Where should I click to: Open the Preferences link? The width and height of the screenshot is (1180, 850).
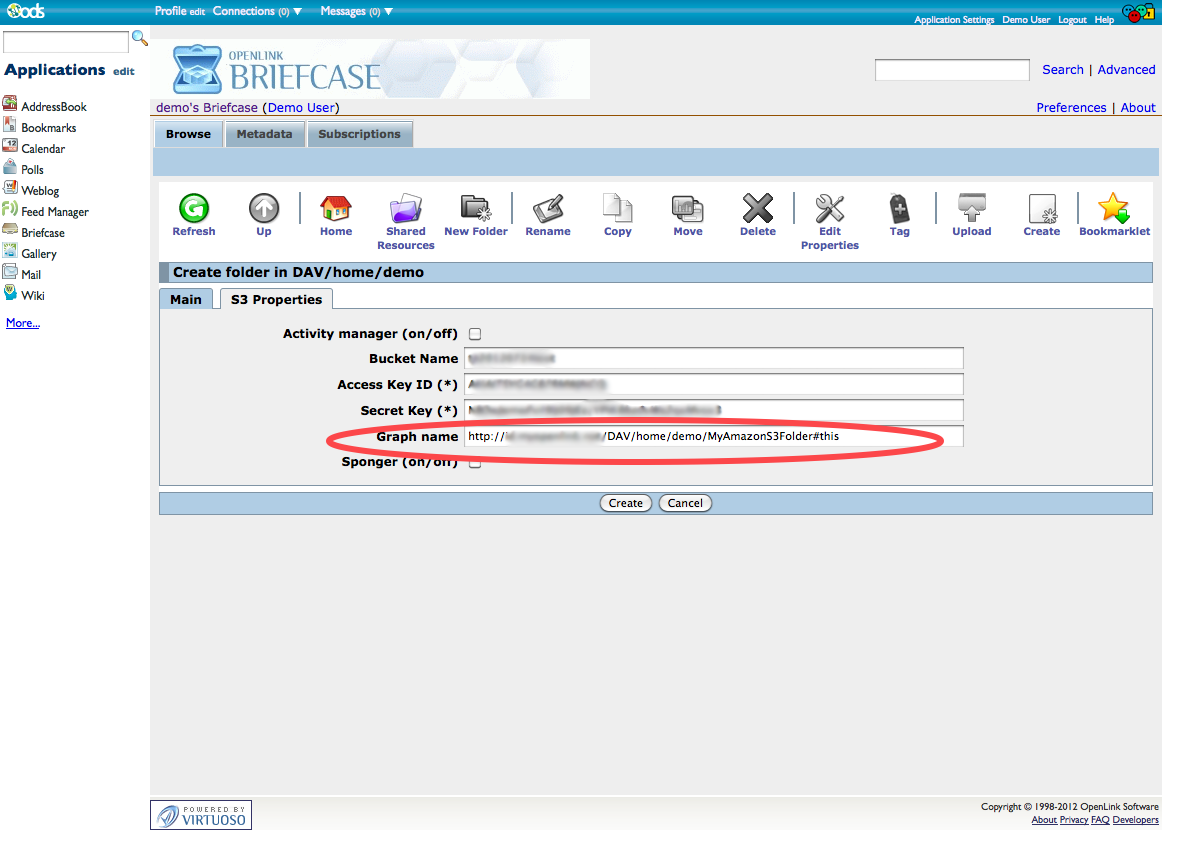(1071, 108)
